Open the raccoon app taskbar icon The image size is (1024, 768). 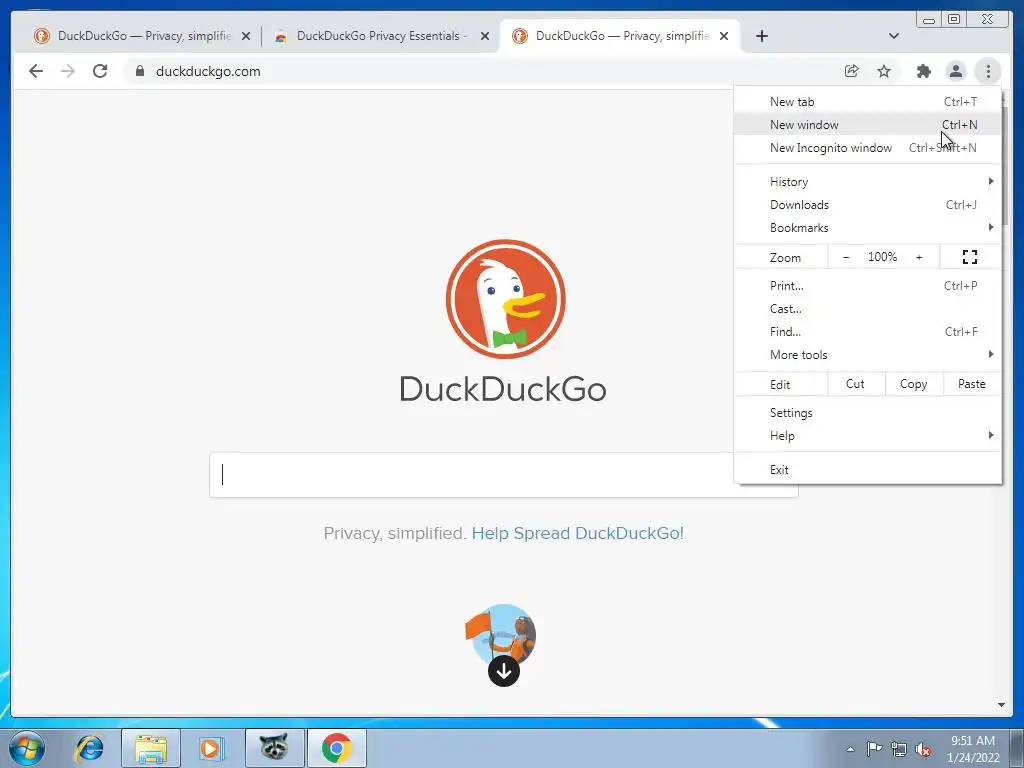tap(274, 748)
